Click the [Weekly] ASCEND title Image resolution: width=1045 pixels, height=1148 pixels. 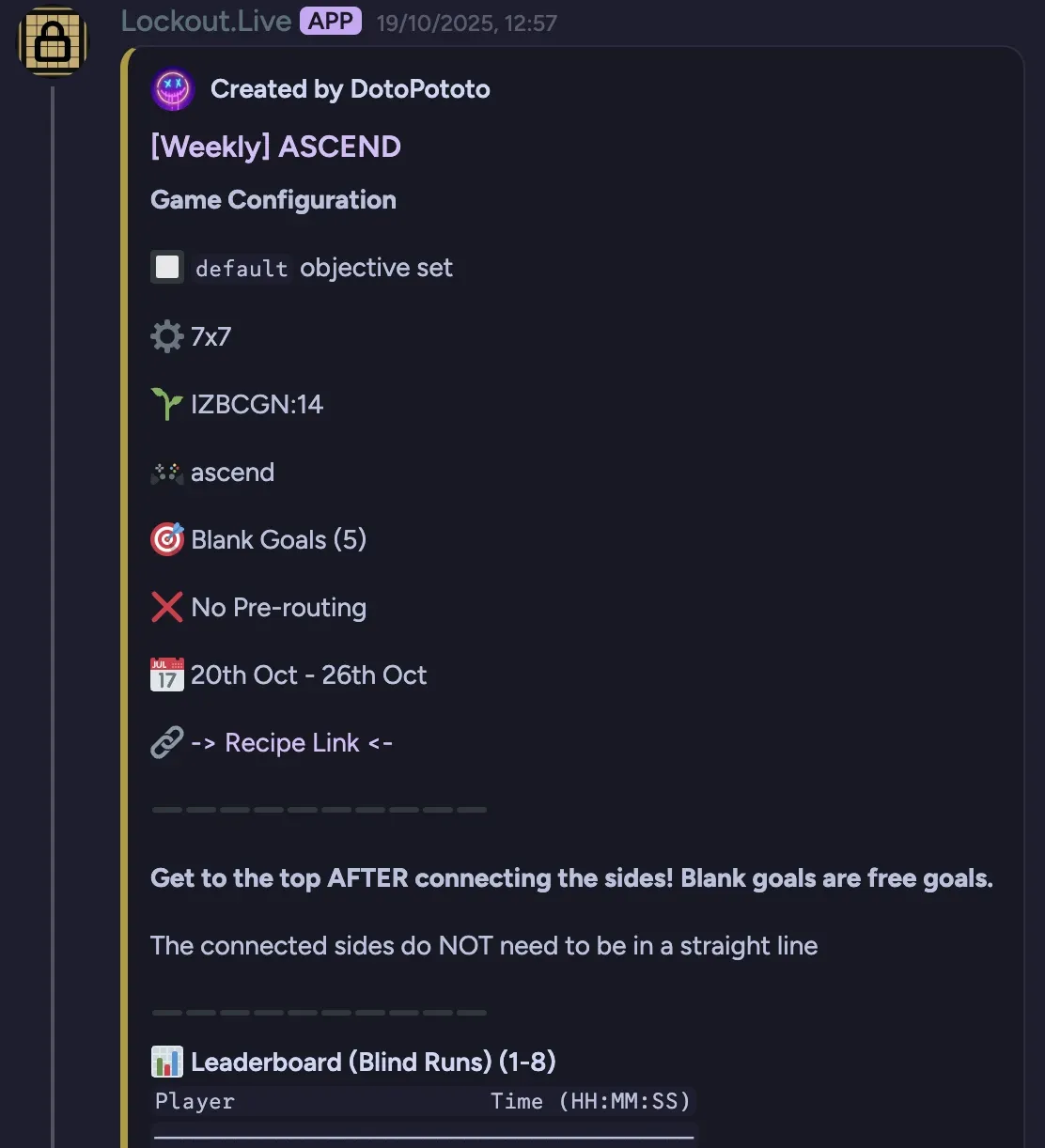[x=275, y=147]
